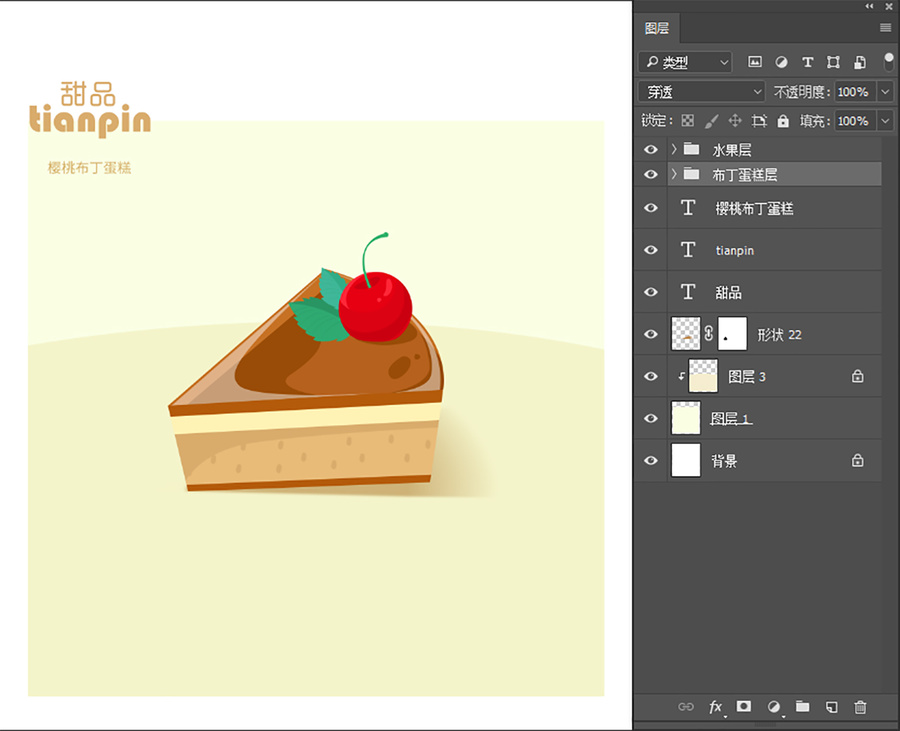The height and width of the screenshot is (731, 900).
Task: Select the 背景 layer thumbnail
Action: click(x=686, y=460)
